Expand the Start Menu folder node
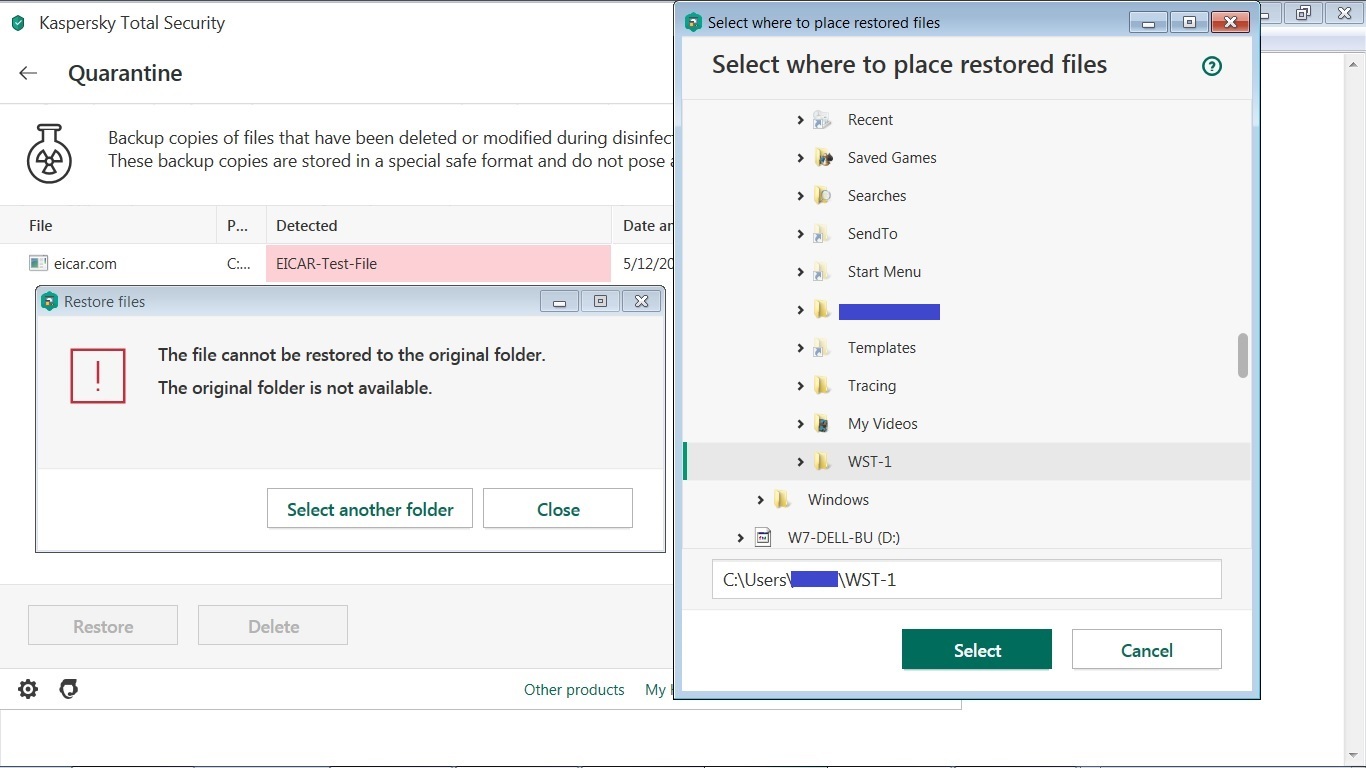 coord(800,272)
